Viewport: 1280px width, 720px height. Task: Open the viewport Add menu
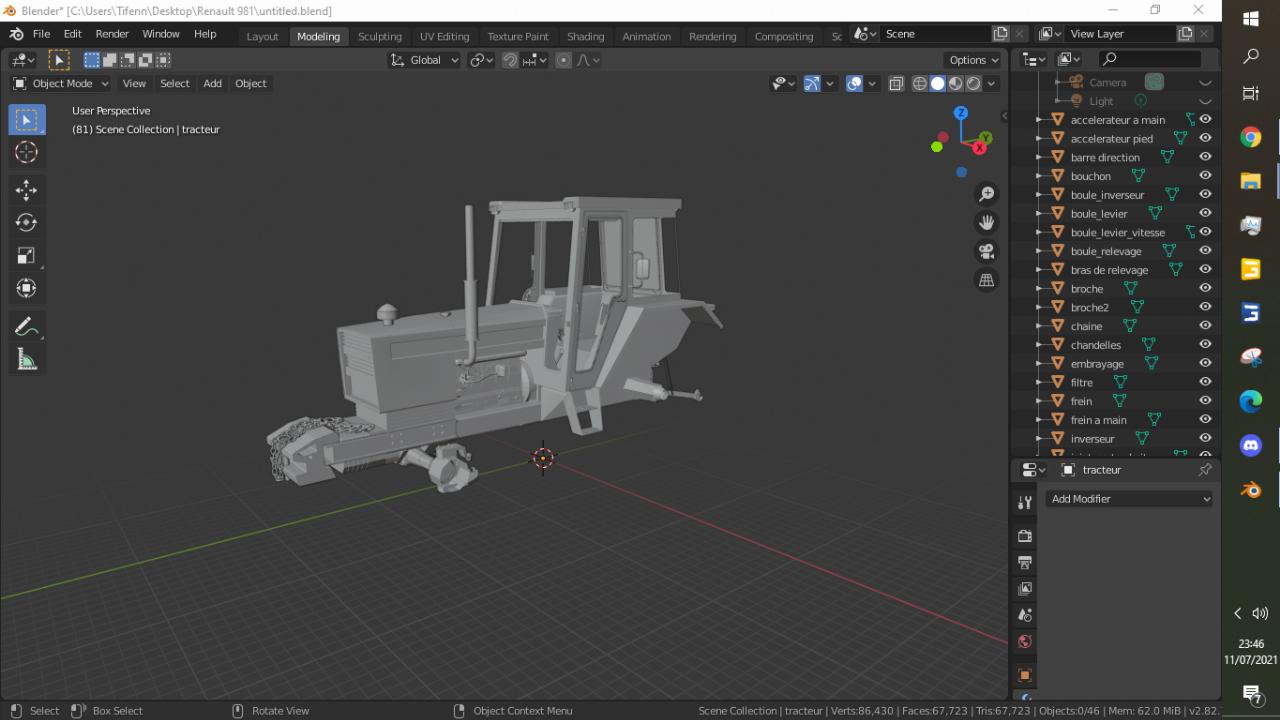(x=213, y=84)
